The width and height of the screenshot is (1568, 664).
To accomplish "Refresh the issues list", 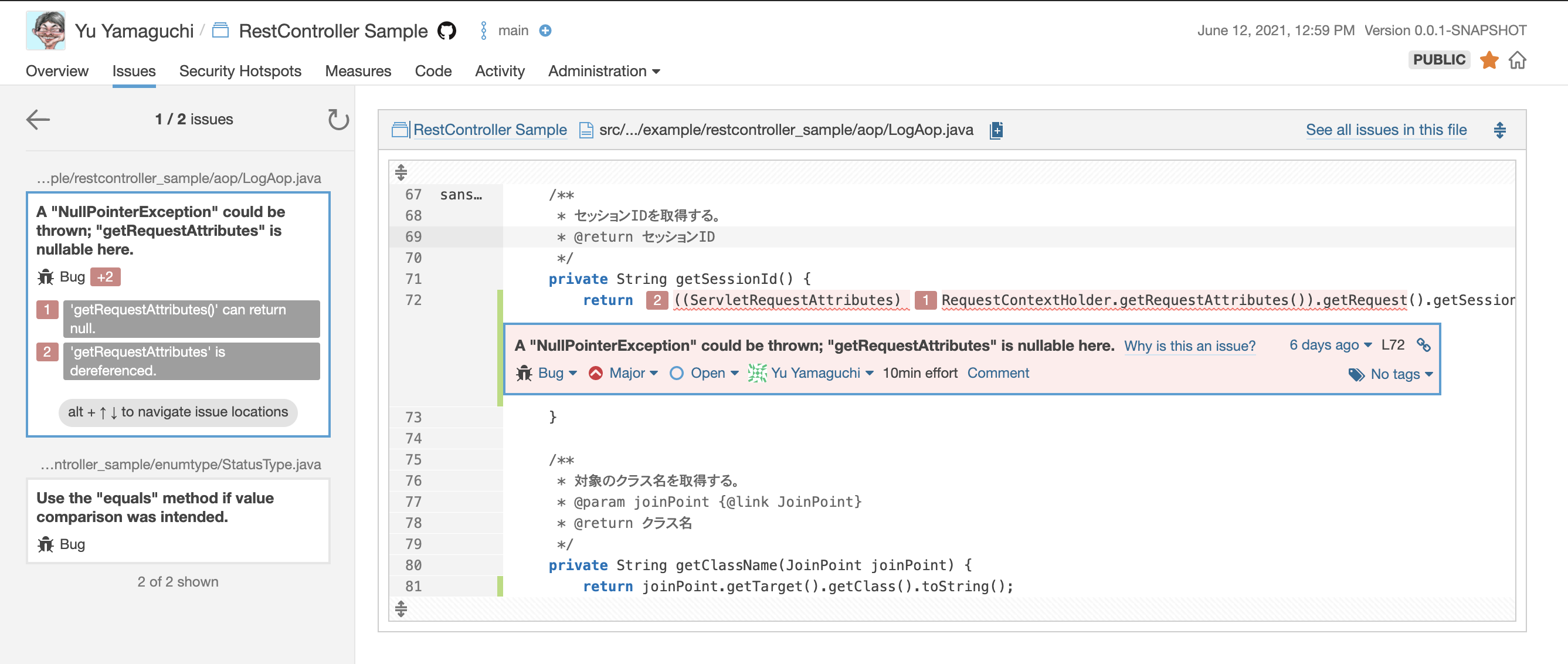I will pos(338,120).
